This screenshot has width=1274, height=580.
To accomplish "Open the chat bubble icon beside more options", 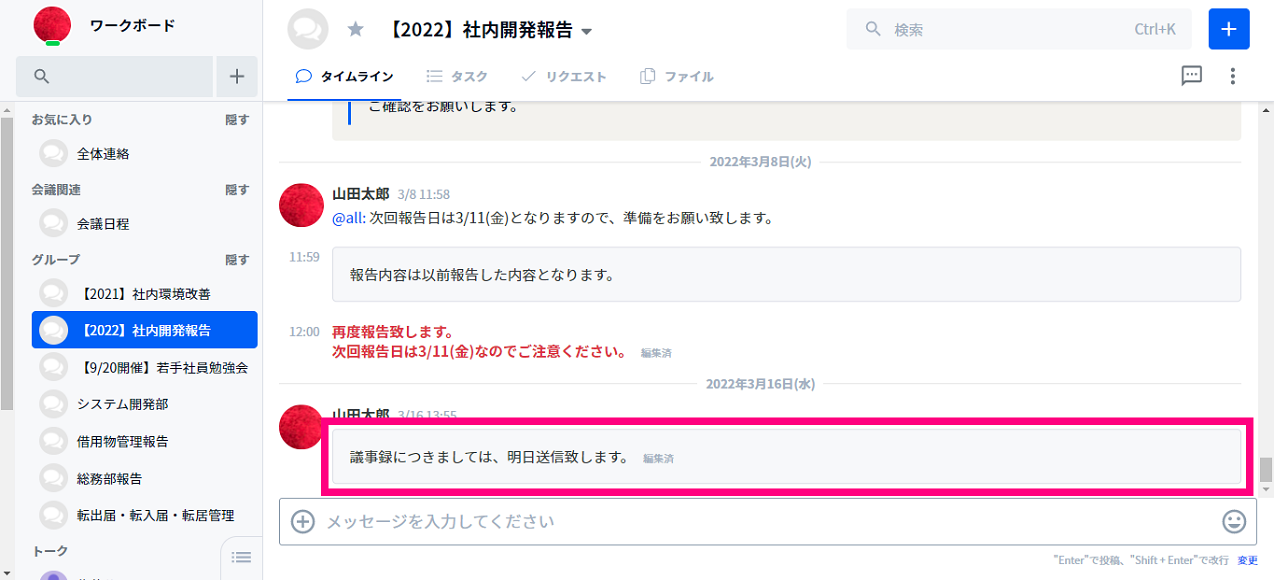I will pos(1191,76).
